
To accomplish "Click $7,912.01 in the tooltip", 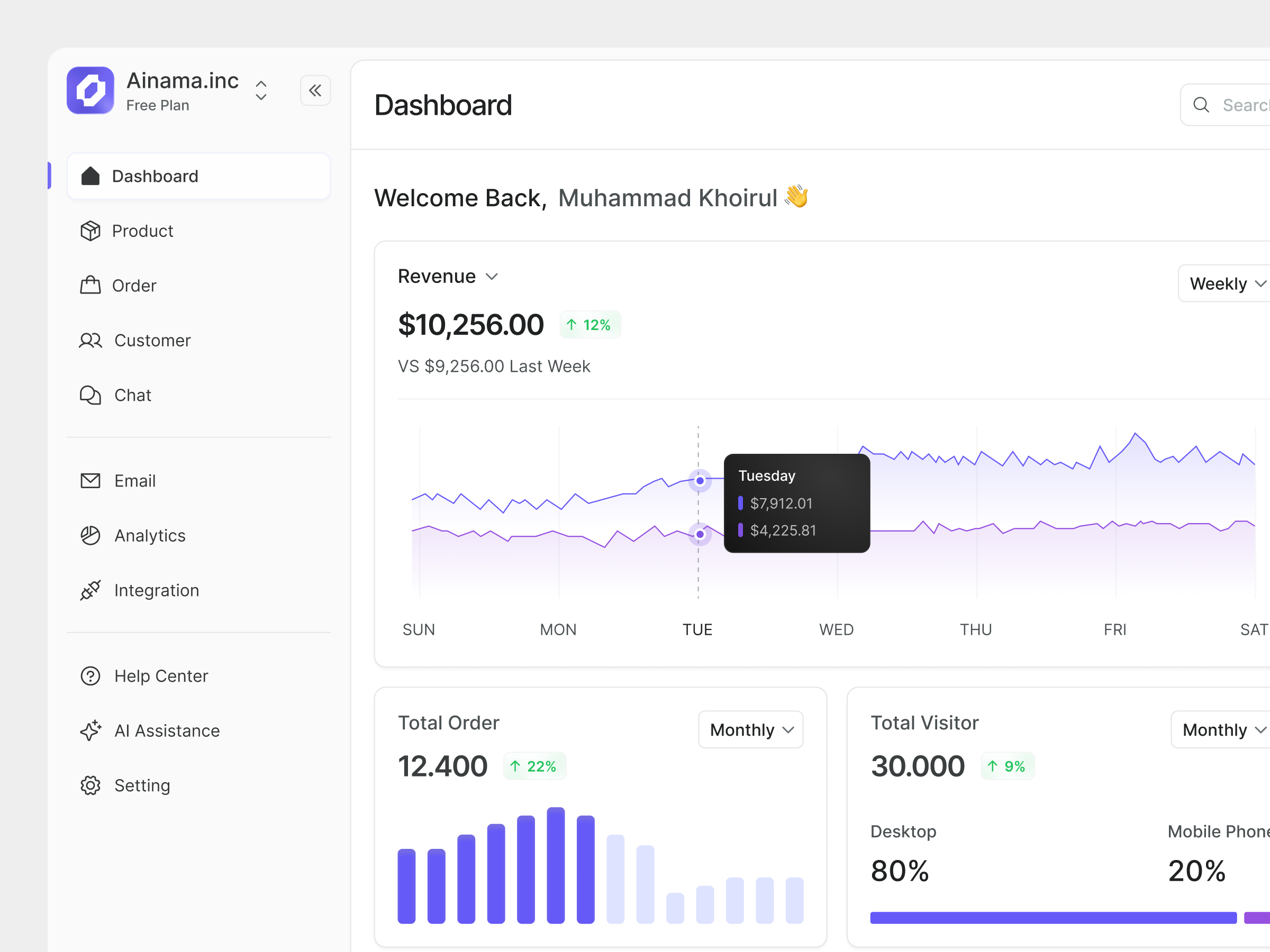I will point(782,504).
